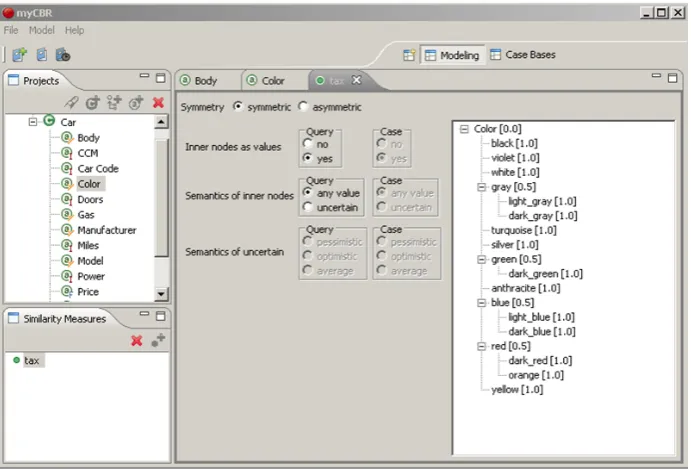
Task: Select the light_blue [1.0] node
Action: (542, 317)
